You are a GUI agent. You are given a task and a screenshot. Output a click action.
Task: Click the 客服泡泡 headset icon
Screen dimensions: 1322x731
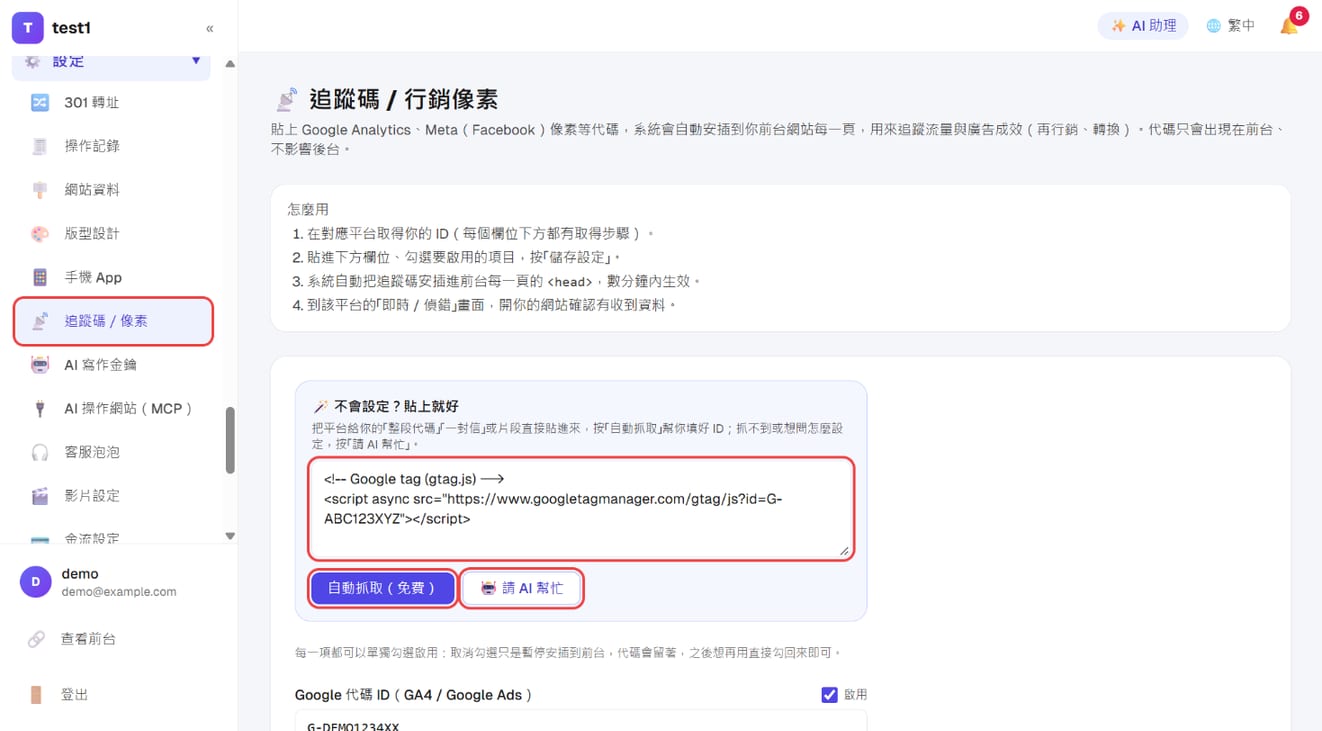(40, 452)
